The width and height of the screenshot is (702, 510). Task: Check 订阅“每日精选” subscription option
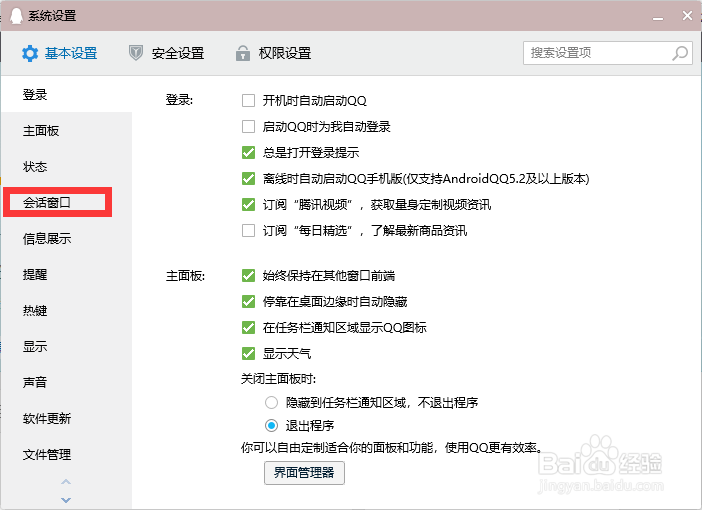tap(248, 230)
